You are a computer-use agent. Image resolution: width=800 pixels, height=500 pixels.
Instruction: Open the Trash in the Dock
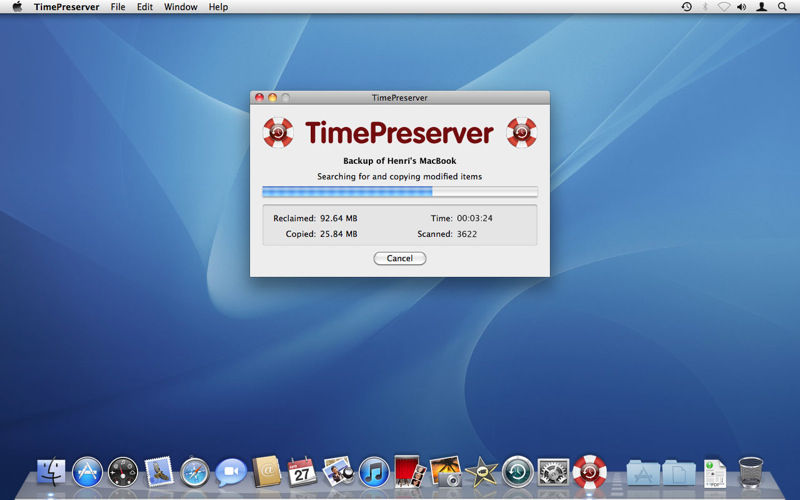click(x=751, y=472)
